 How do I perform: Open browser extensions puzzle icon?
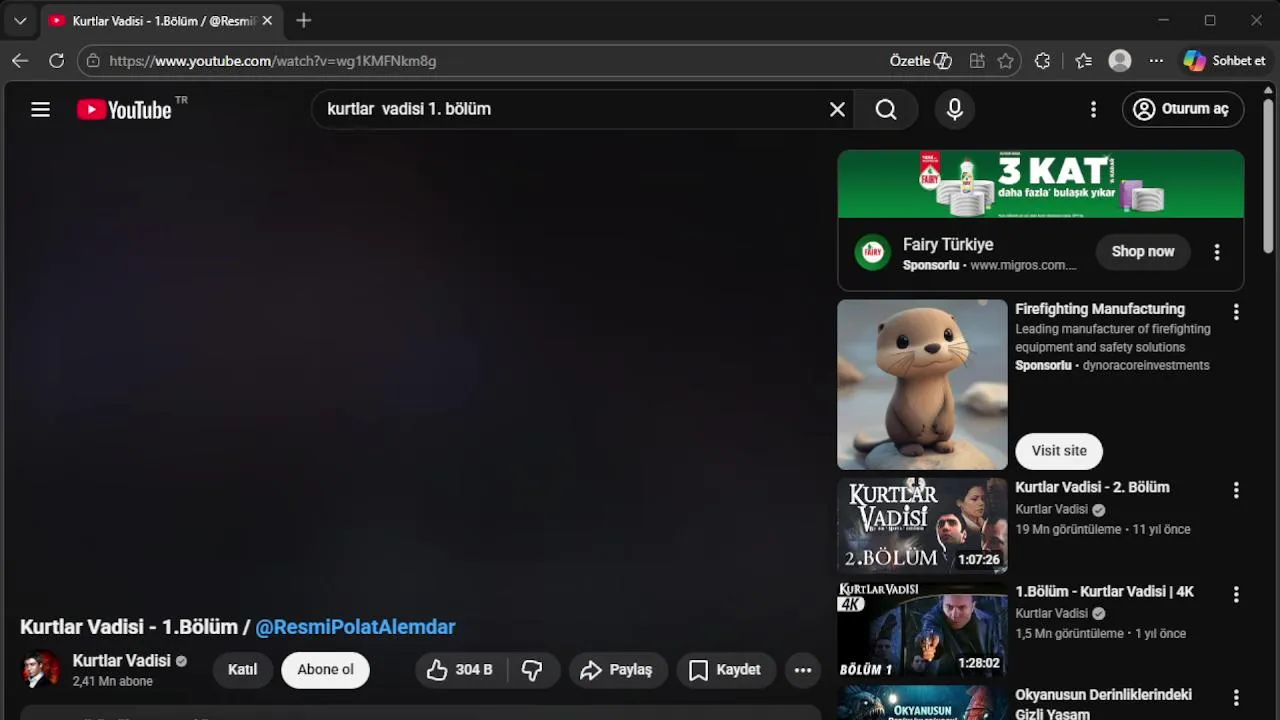tap(1042, 61)
